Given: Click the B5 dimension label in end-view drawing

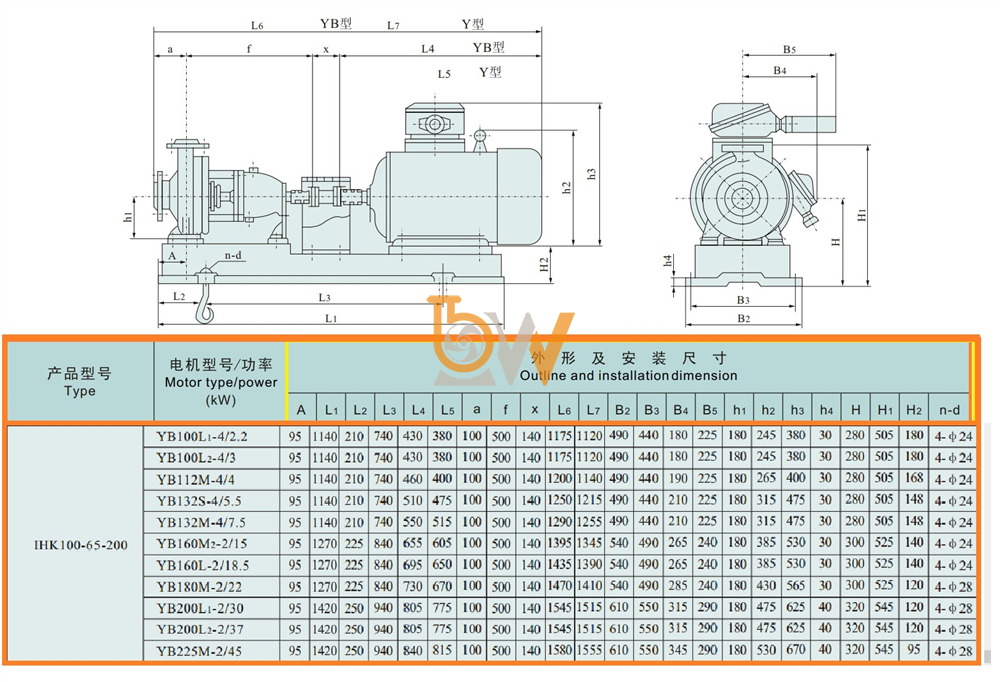Looking at the screenshot, I should (790, 49).
